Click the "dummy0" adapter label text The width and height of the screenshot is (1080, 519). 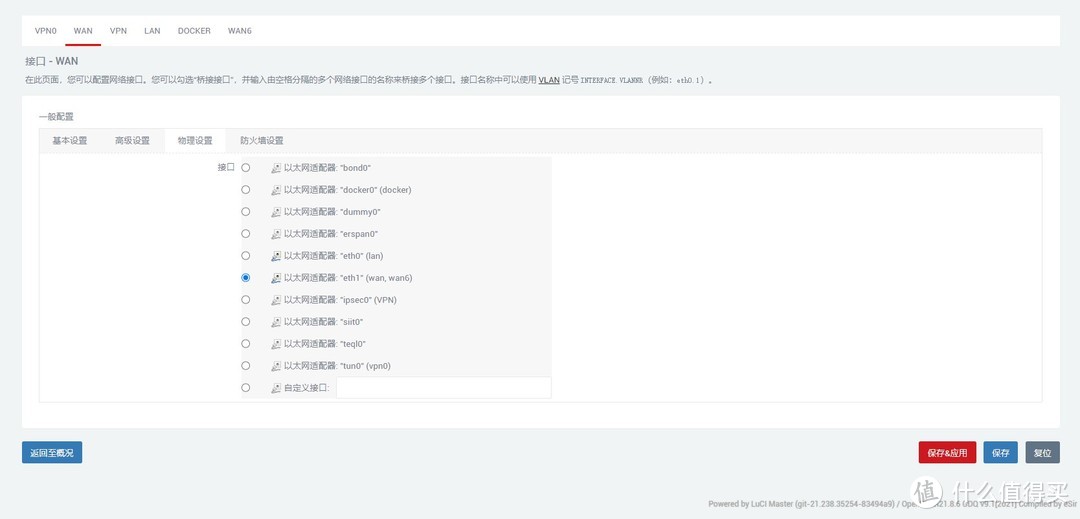point(333,212)
